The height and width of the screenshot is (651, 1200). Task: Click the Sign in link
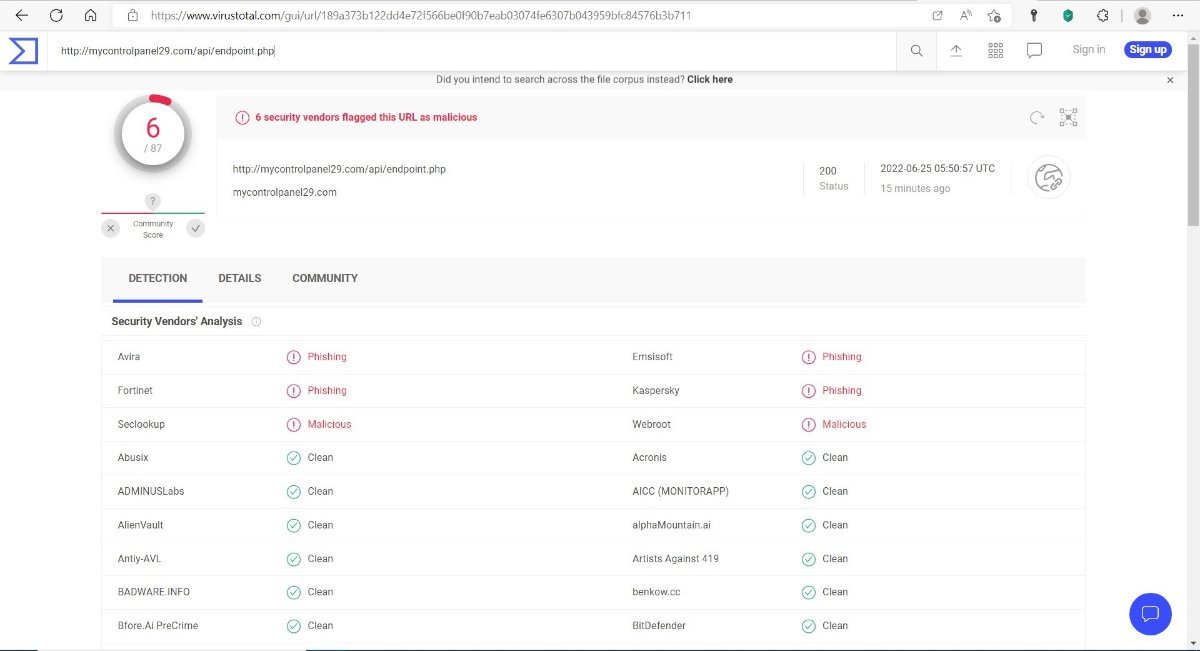1088,50
